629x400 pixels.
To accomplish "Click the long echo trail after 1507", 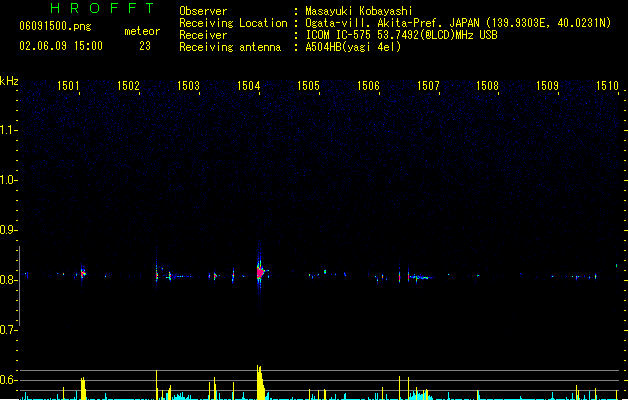I will 420,277.
